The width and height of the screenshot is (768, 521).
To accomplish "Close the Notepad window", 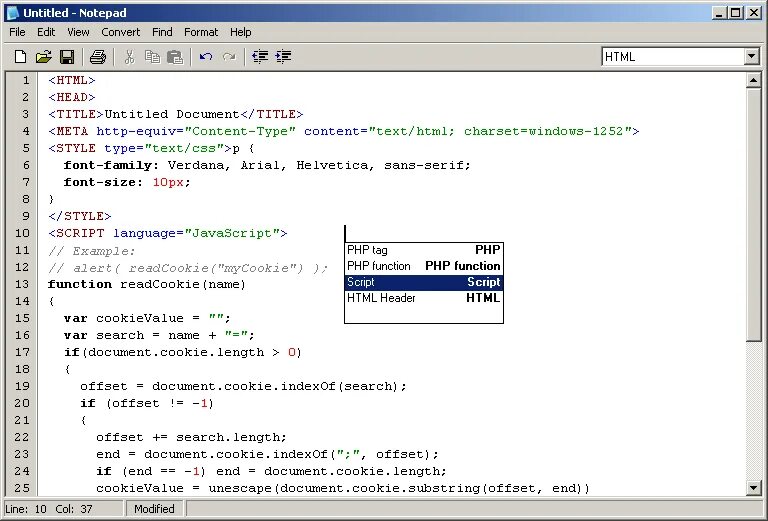I will pyautogui.click(x=754, y=13).
